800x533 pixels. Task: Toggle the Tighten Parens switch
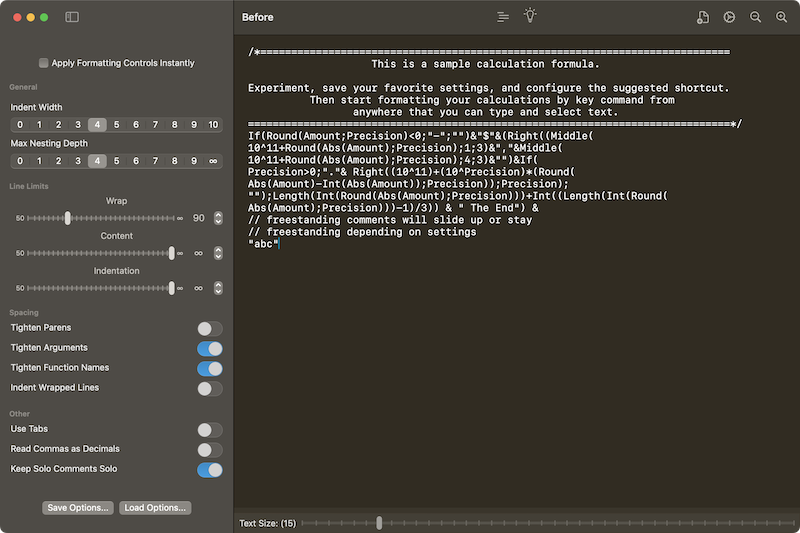coord(210,328)
